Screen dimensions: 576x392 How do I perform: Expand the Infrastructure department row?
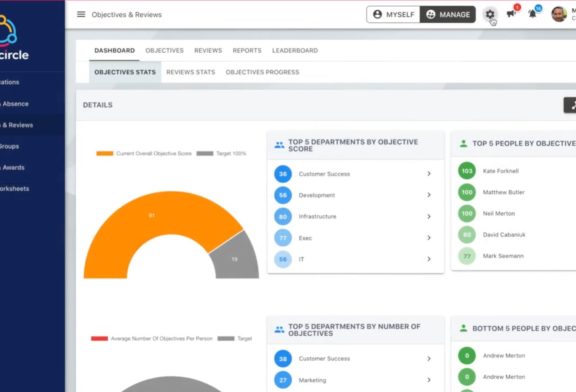tap(355, 216)
